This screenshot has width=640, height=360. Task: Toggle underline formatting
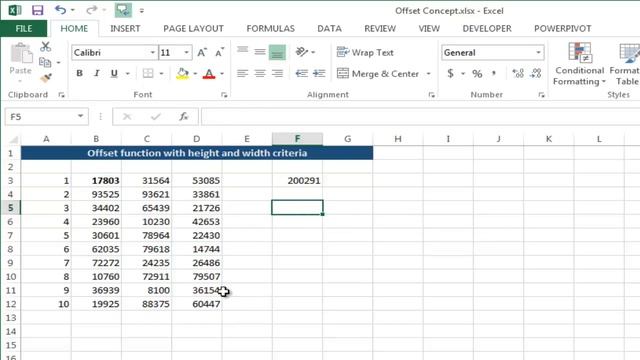(x=114, y=73)
